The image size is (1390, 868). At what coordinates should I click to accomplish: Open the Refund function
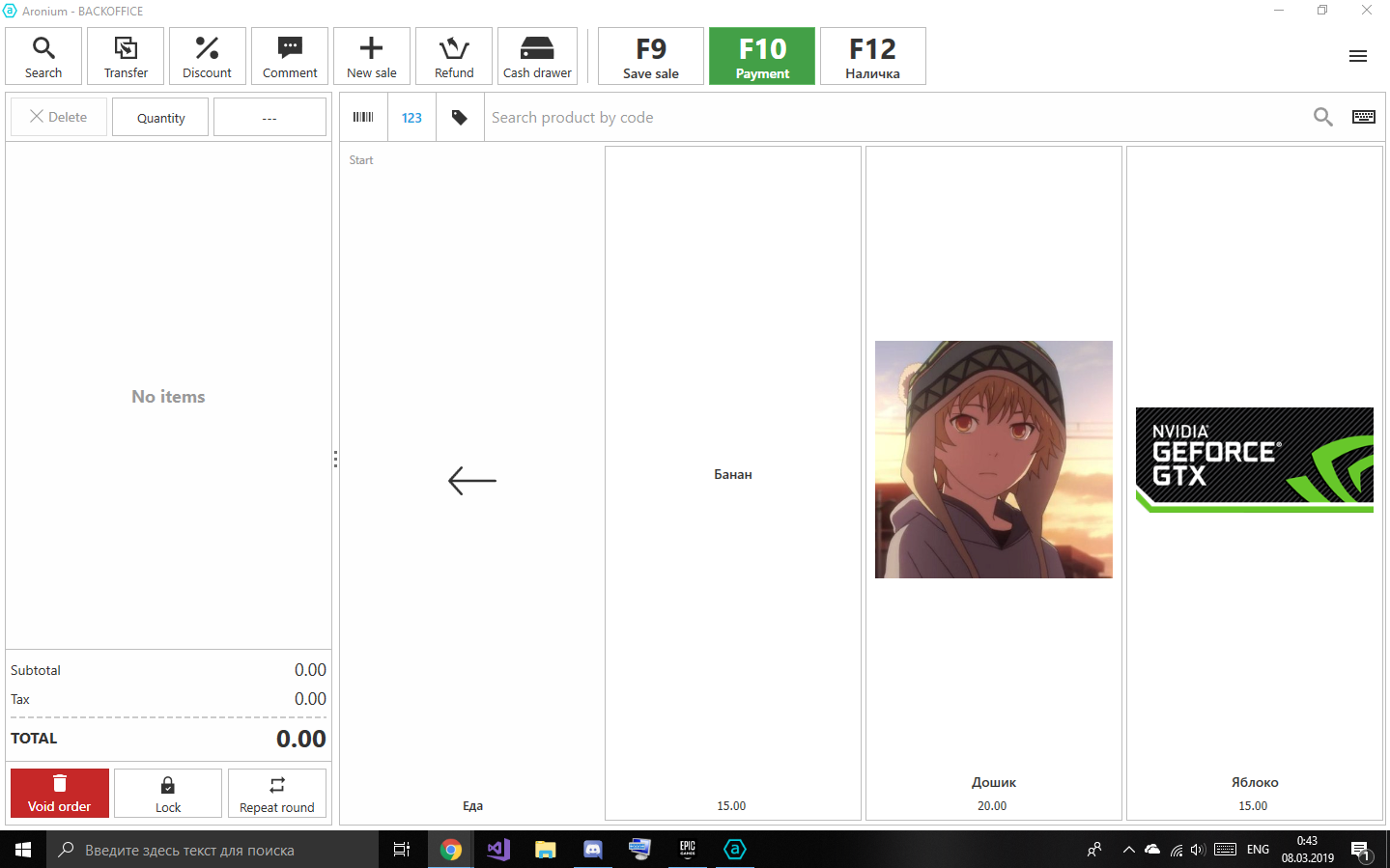(x=454, y=57)
